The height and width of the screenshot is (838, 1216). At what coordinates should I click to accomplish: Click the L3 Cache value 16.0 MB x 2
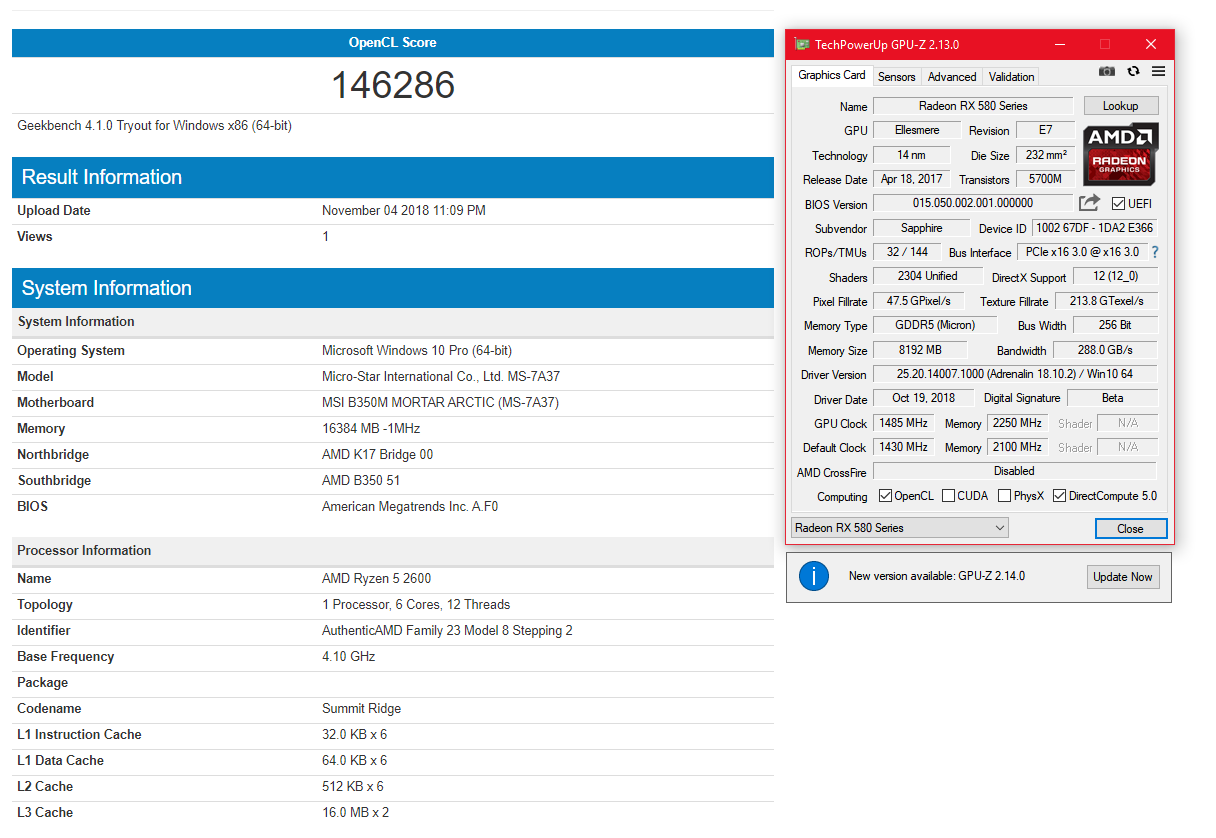(355, 813)
